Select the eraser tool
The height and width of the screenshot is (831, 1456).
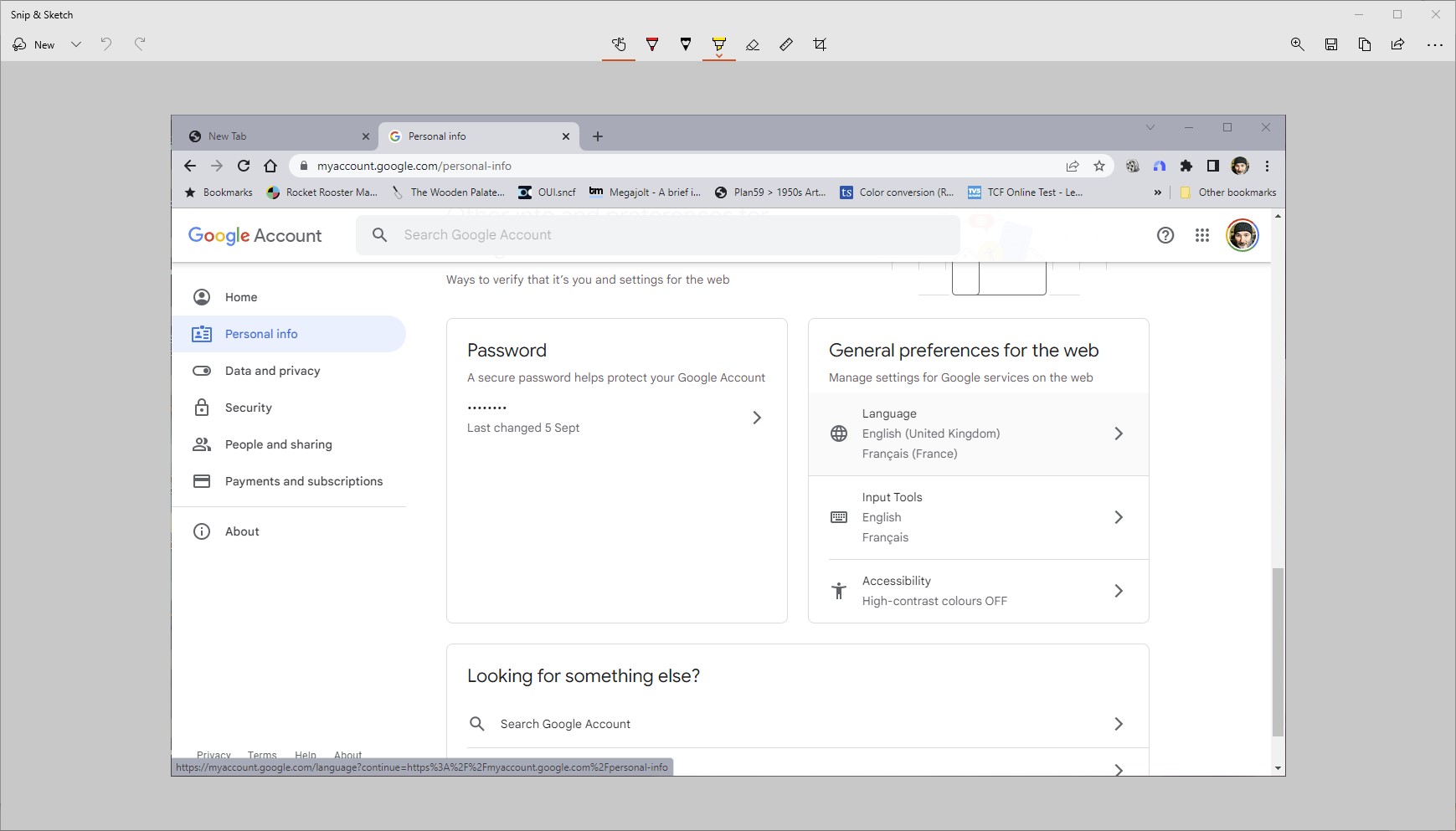pos(753,44)
